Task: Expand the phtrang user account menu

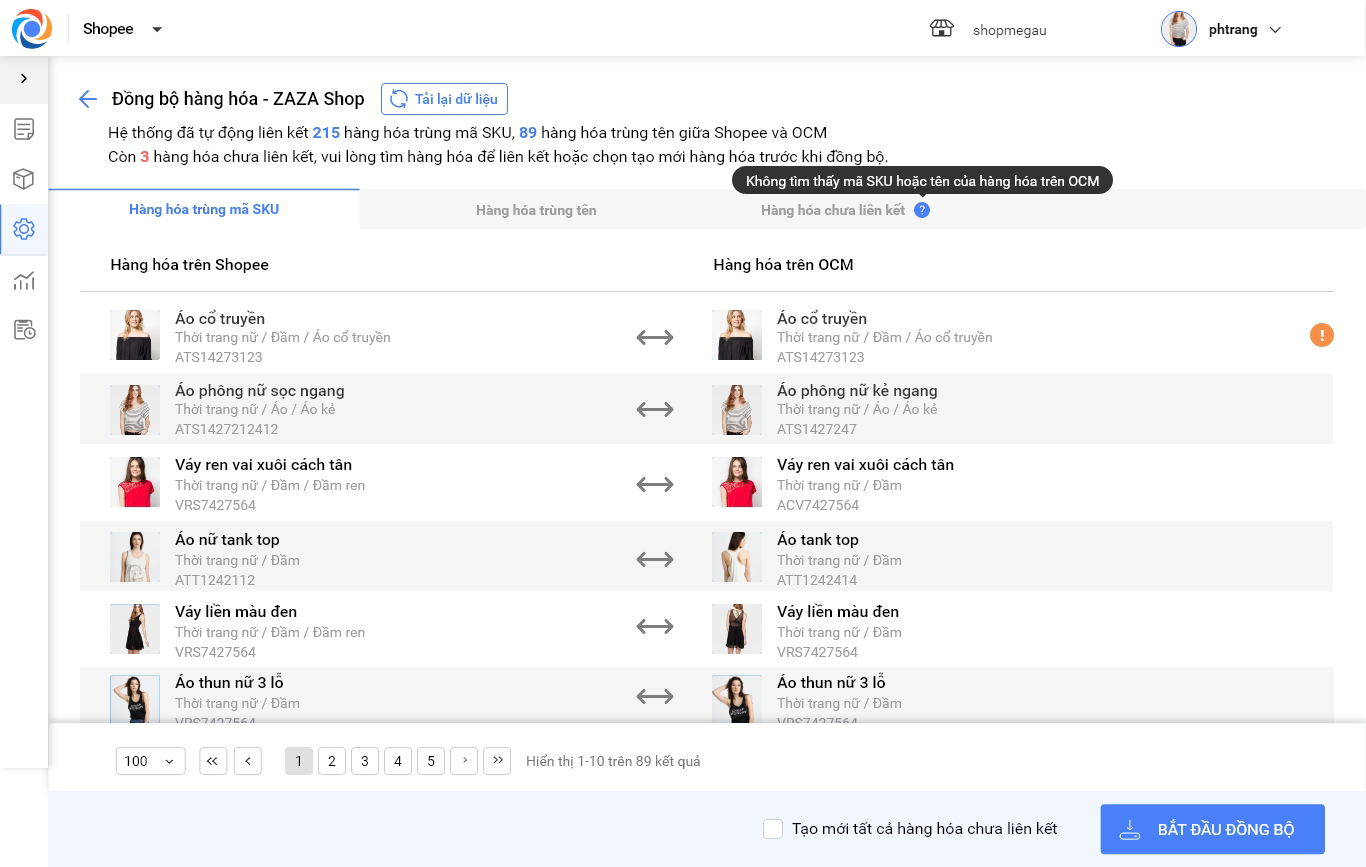Action: point(1275,30)
